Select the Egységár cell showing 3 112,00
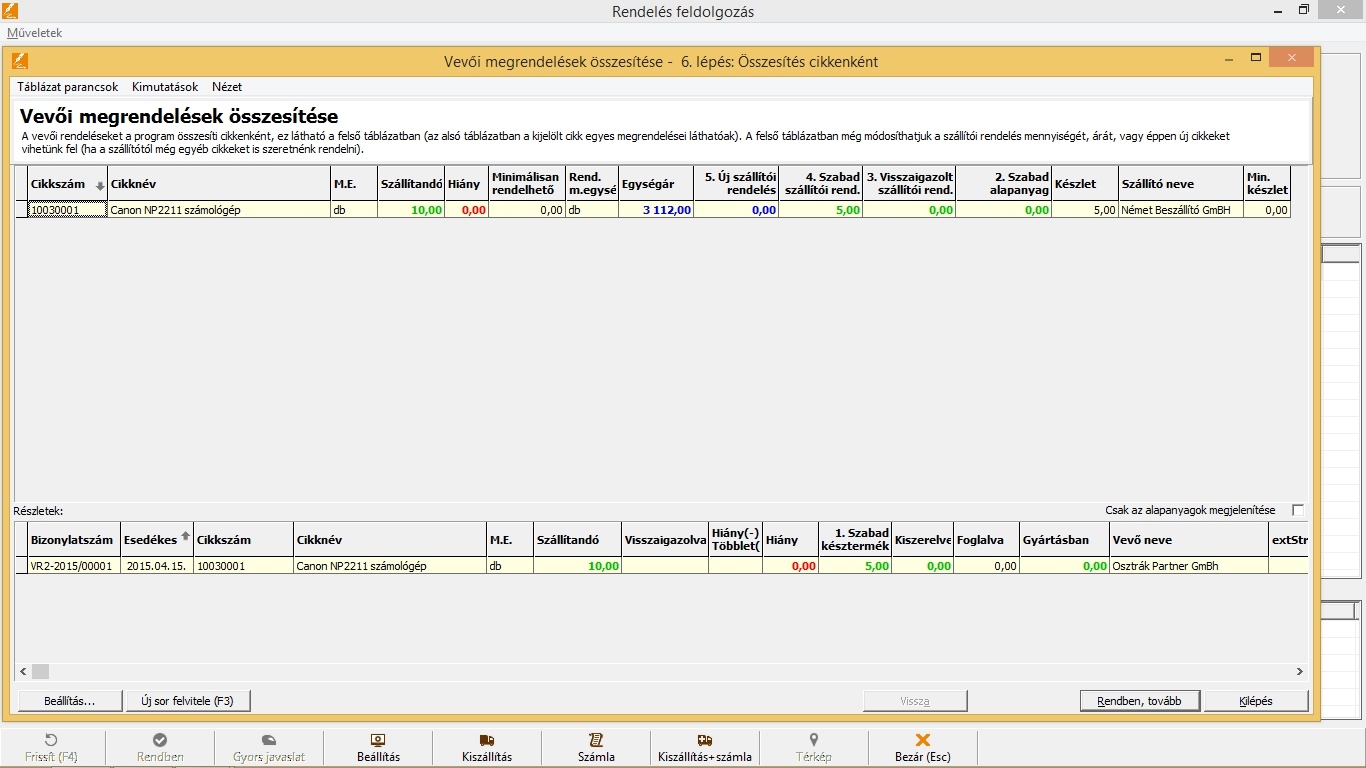1366x768 pixels. pyautogui.click(x=656, y=210)
